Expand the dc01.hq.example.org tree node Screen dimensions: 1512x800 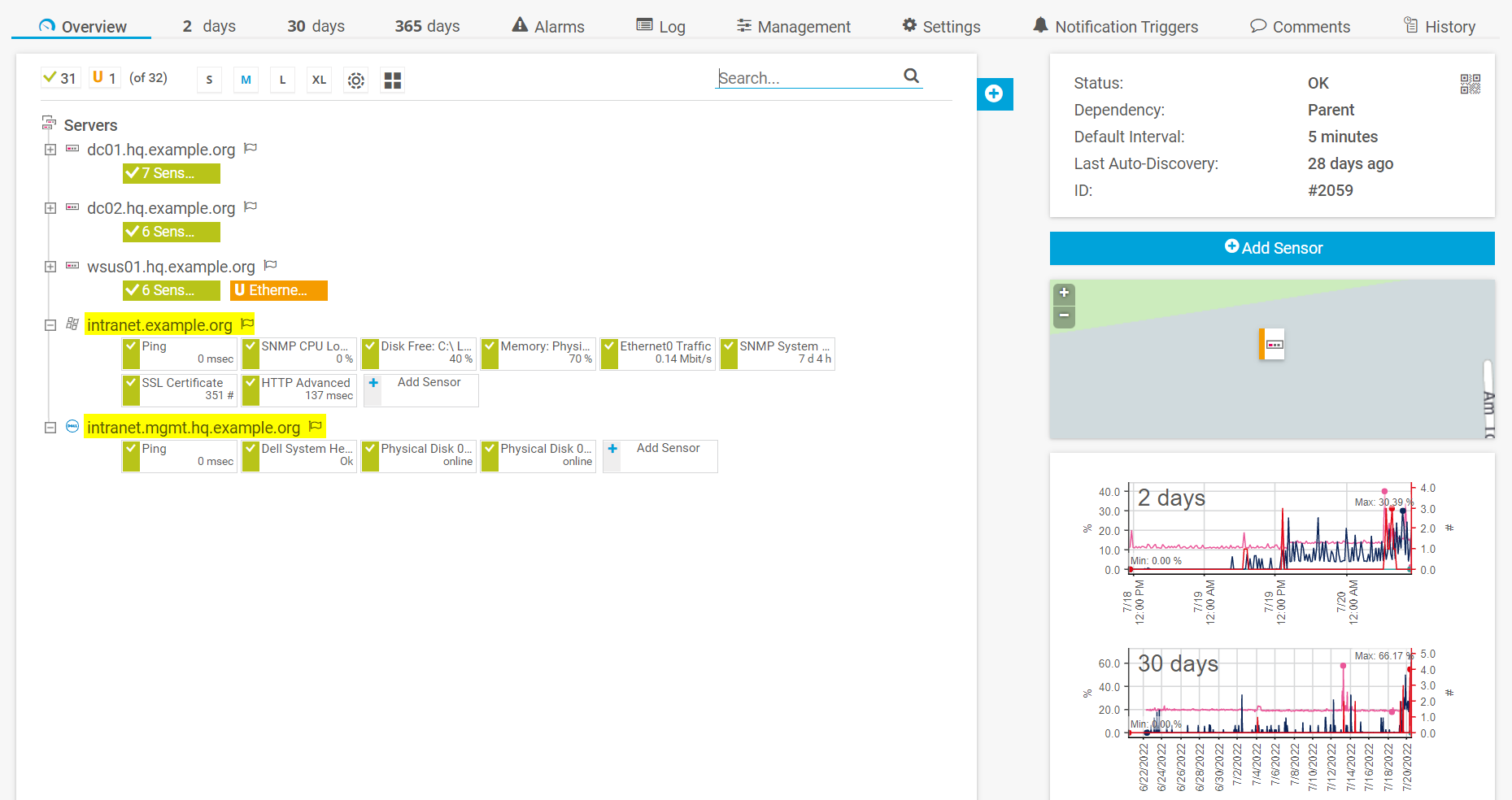click(50, 150)
